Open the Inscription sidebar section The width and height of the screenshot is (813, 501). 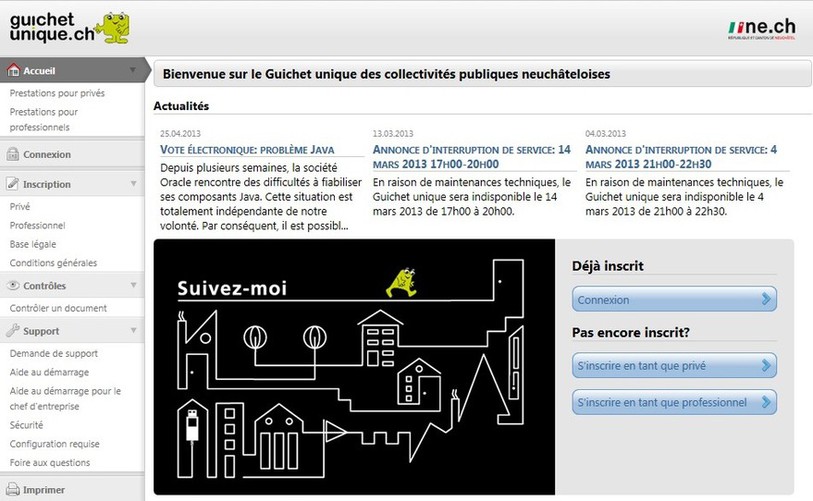[72, 184]
